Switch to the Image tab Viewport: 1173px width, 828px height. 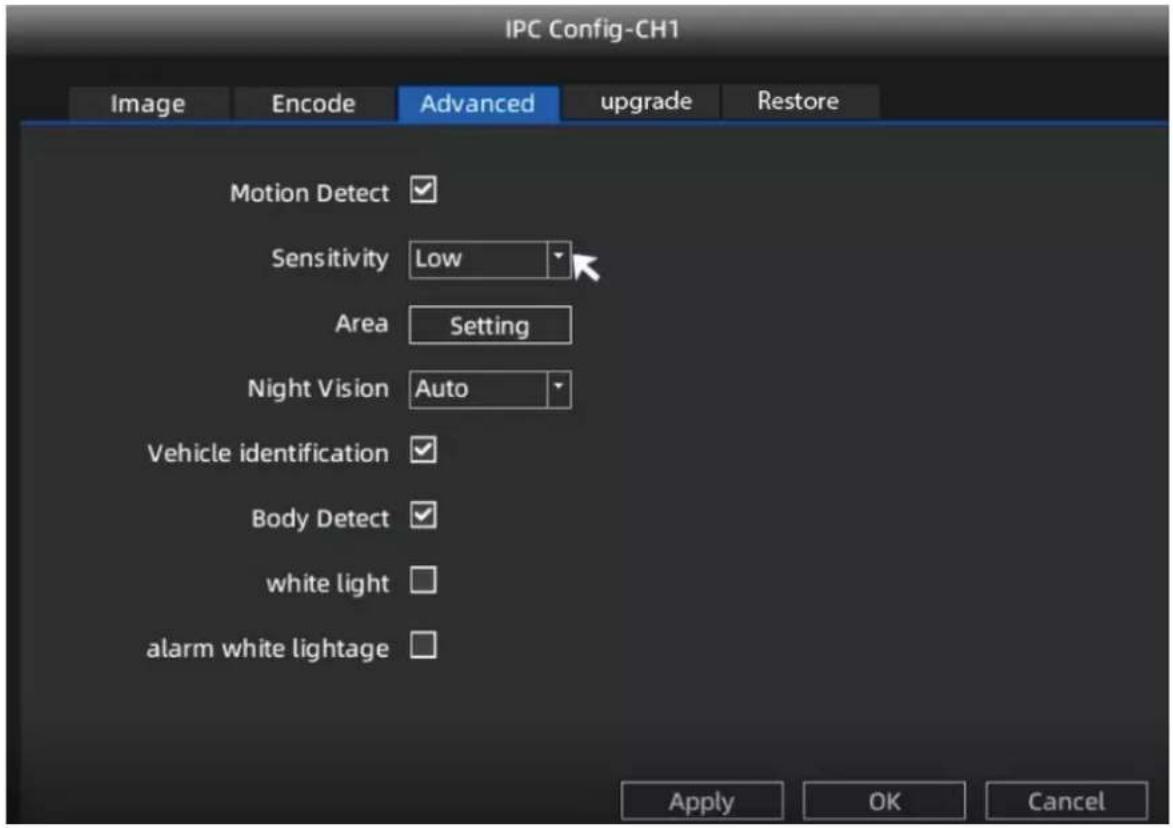pos(148,103)
